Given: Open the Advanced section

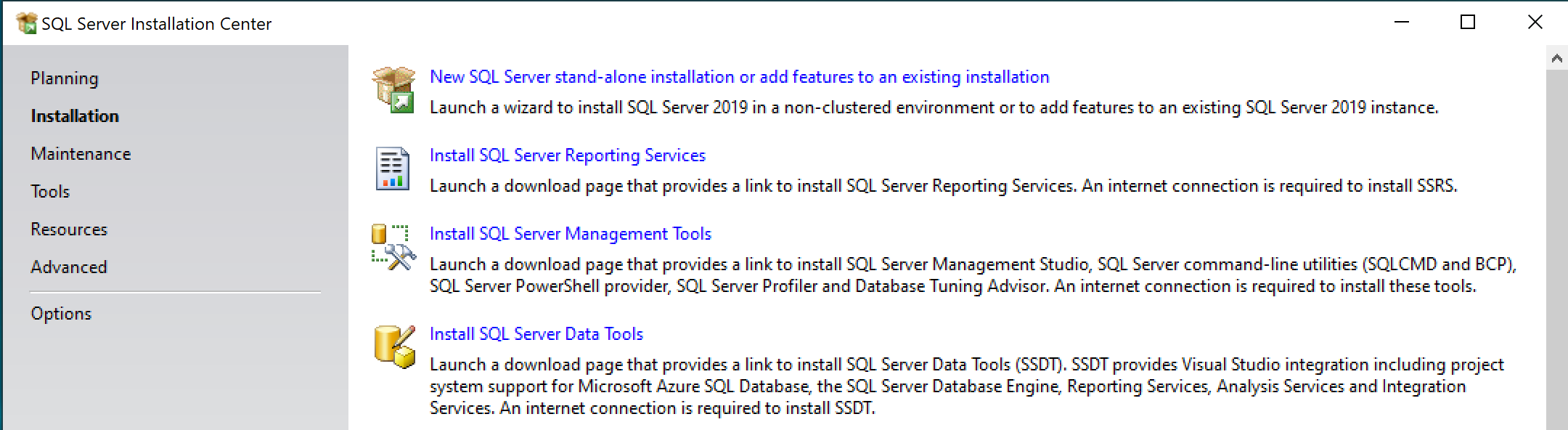Looking at the screenshot, I should coord(69,267).
